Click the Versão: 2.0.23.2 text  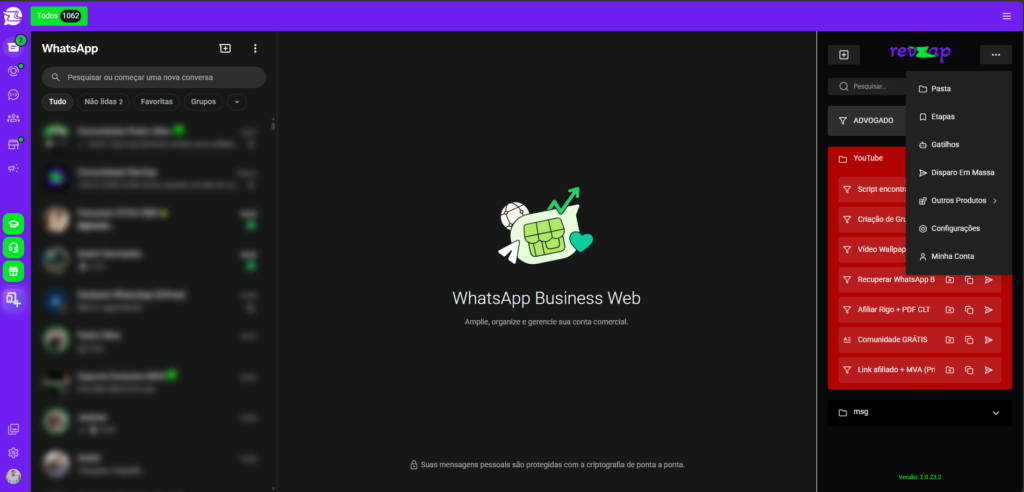click(x=920, y=477)
